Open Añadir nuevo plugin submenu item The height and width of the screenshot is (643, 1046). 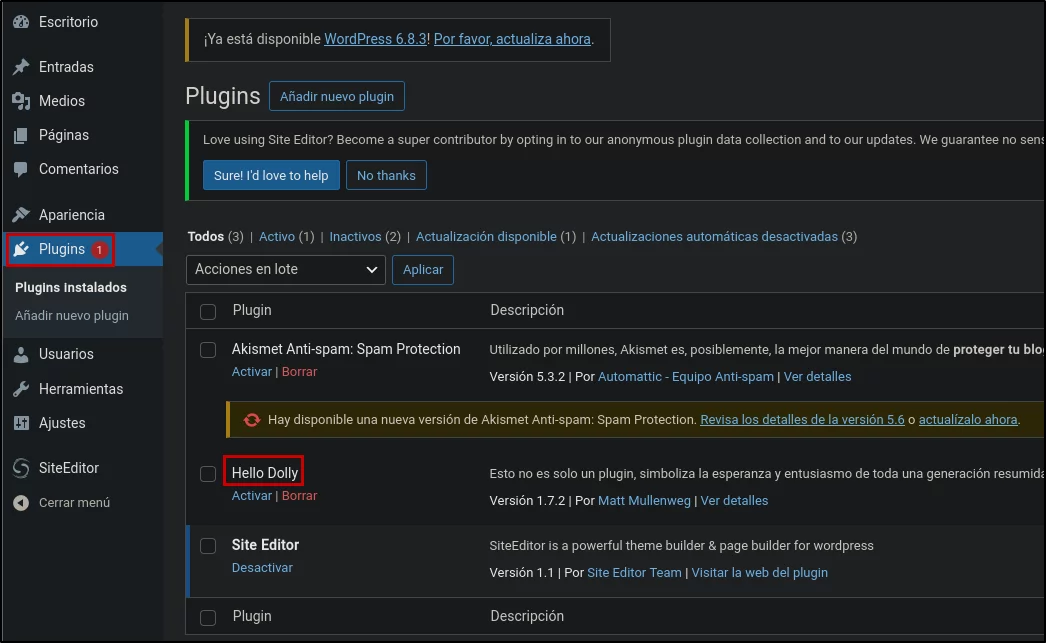click(x=72, y=315)
